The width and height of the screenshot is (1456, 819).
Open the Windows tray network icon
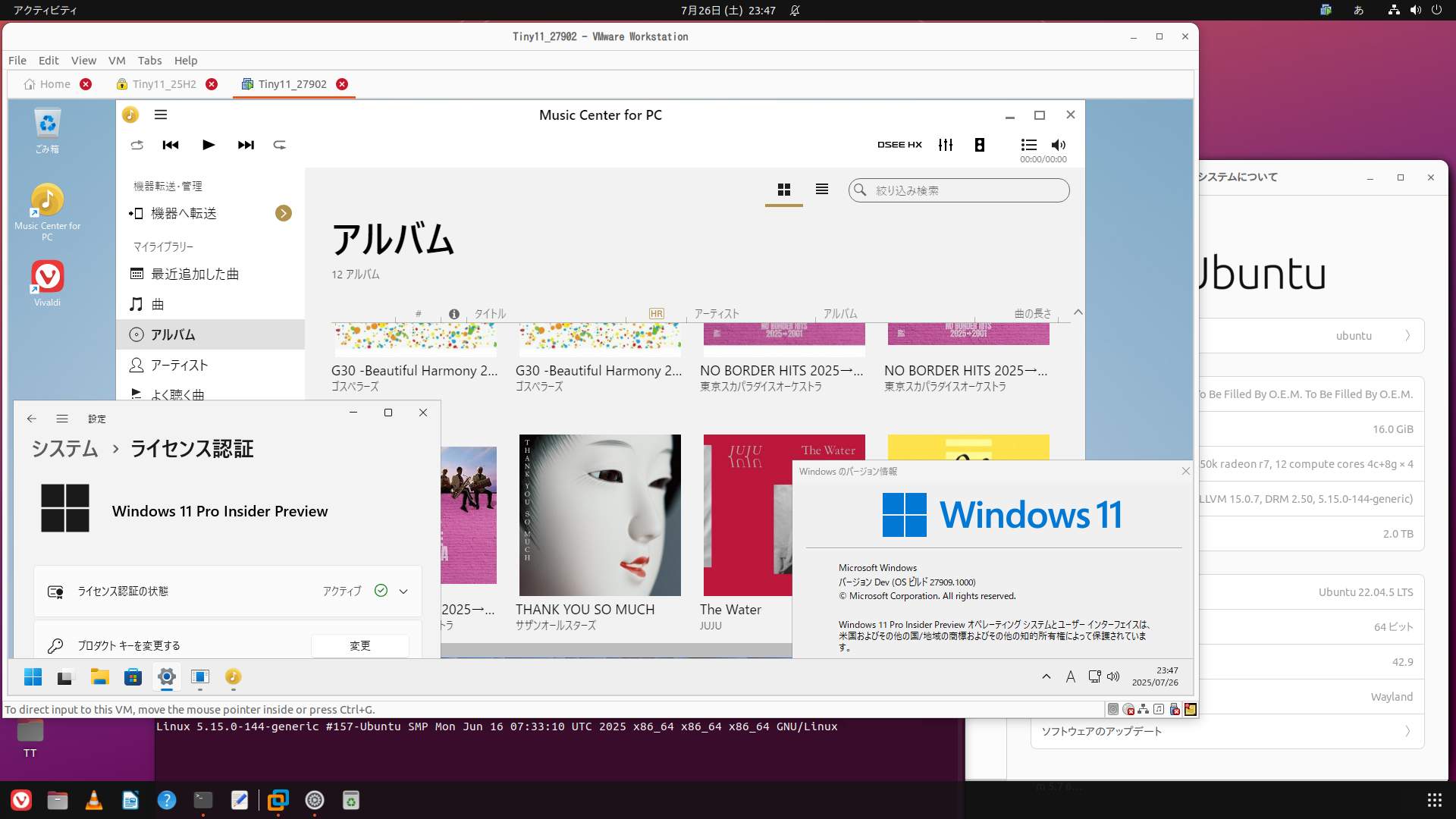[1094, 676]
